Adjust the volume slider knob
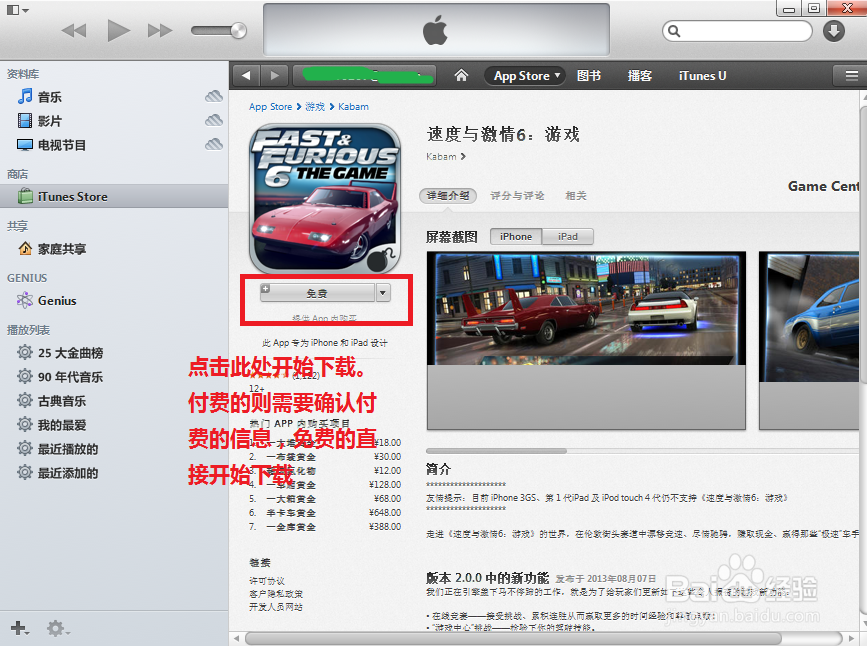The width and height of the screenshot is (867, 646). coord(238,30)
